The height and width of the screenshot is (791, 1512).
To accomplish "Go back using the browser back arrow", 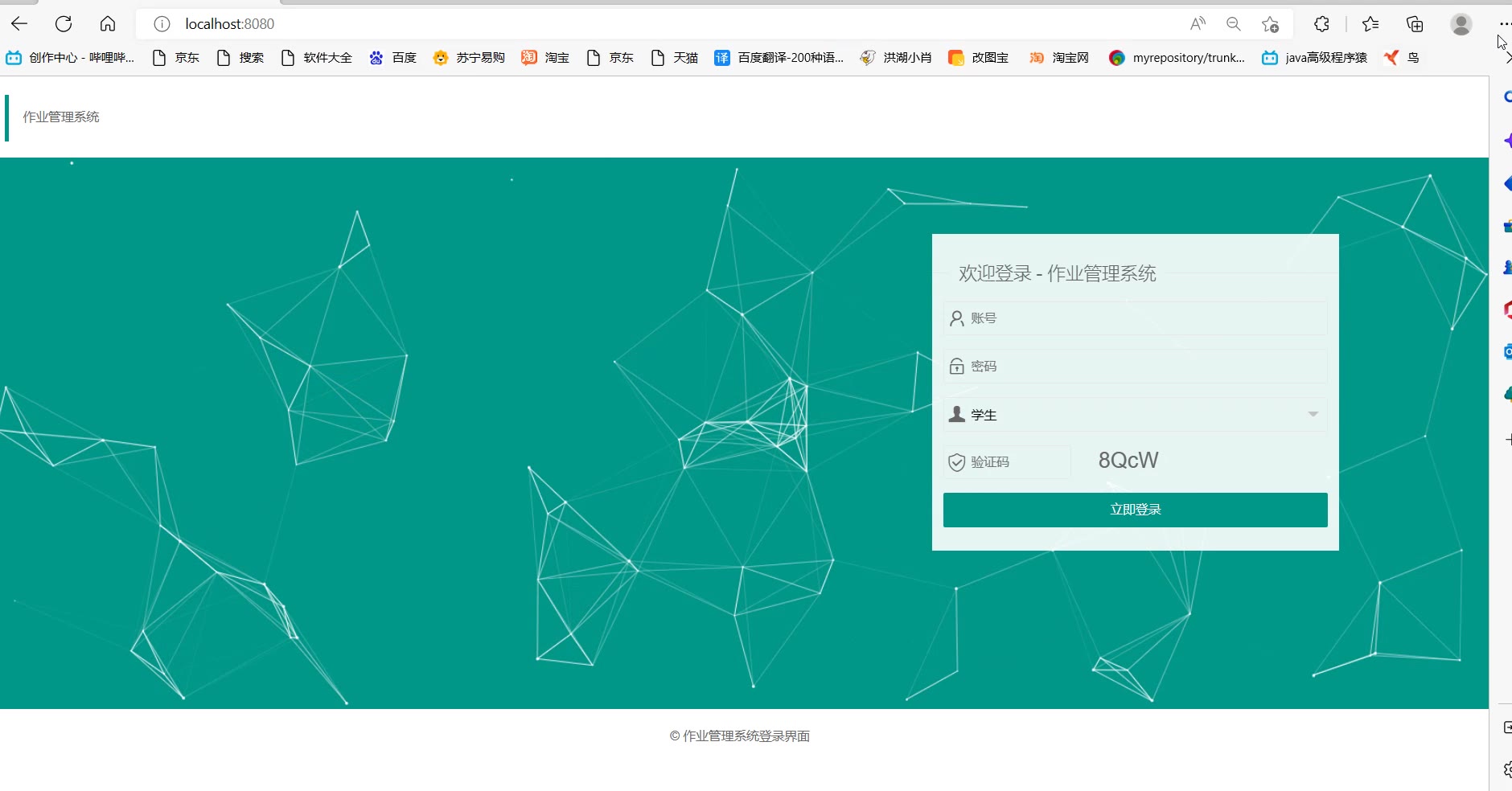I will point(19,24).
